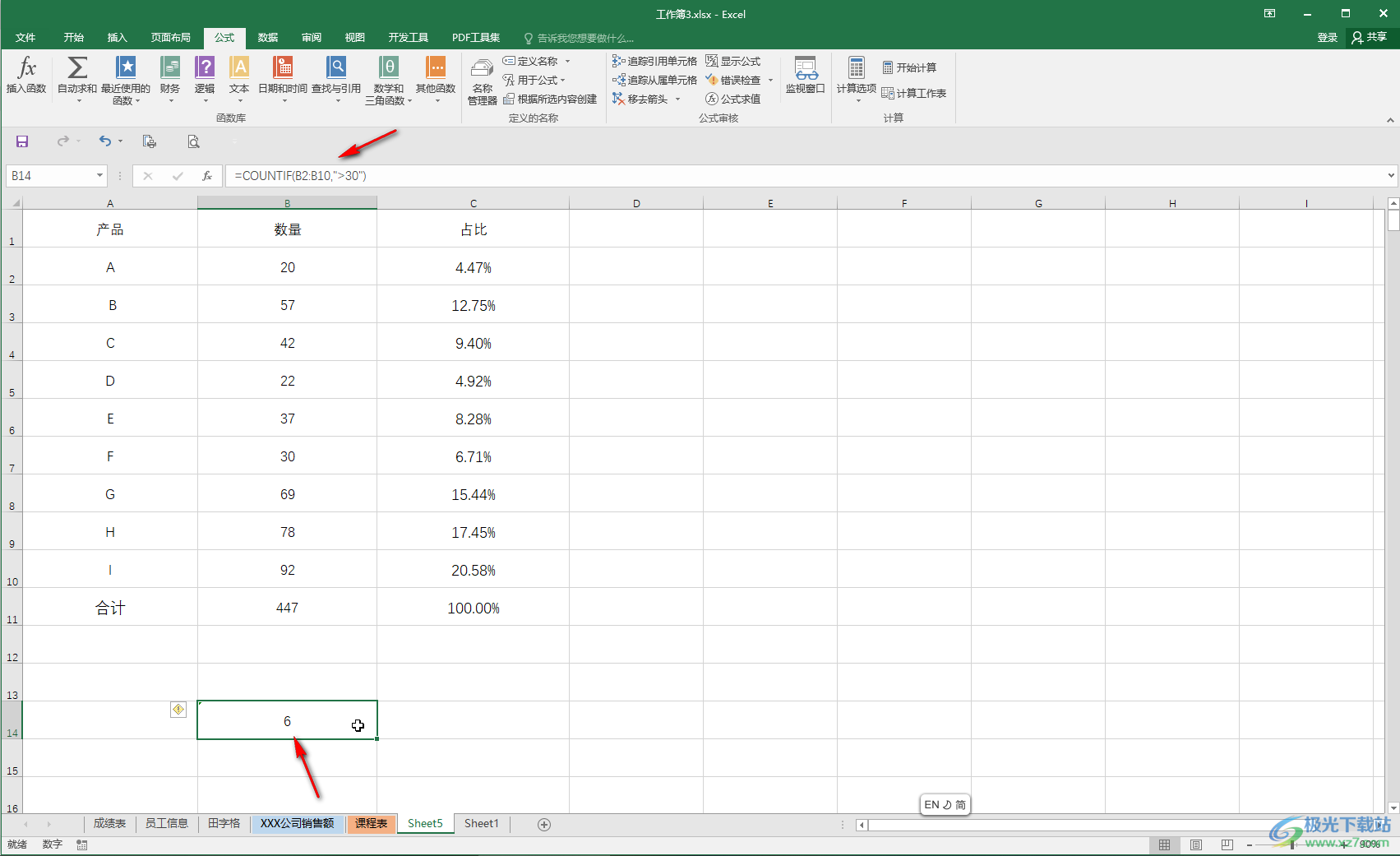
Task: Open the Financial (财务) functions list
Action: [x=170, y=80]
